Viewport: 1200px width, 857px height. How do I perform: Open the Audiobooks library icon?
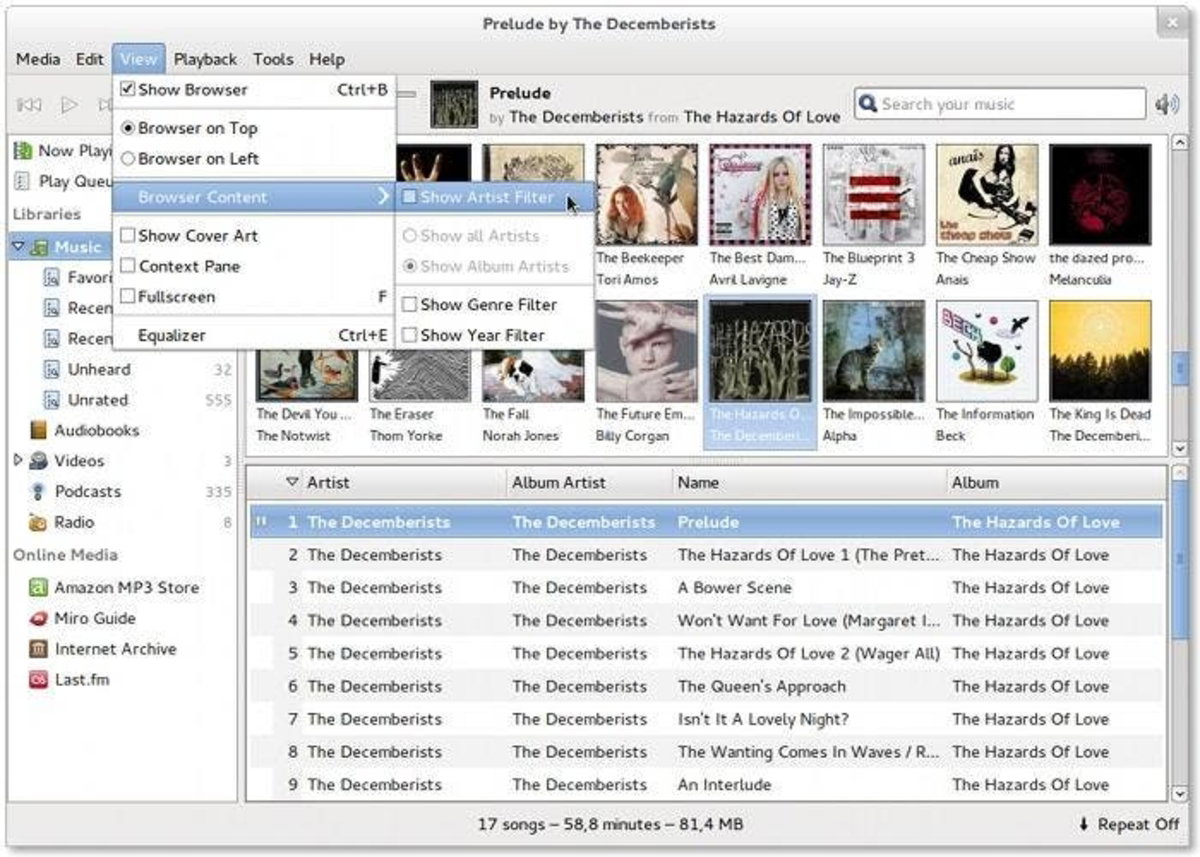(x=38, y=430)
